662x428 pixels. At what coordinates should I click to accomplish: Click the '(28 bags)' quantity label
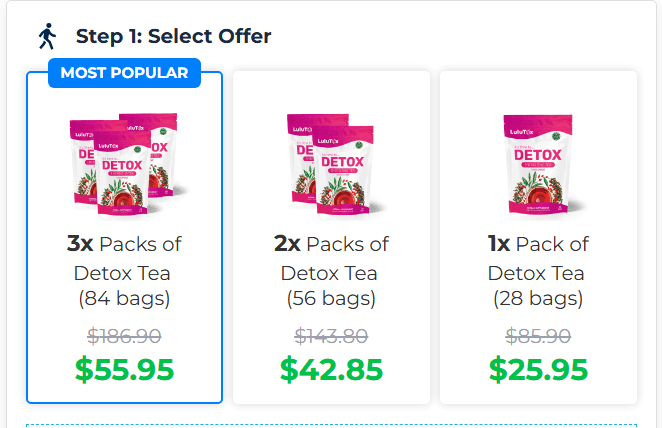click(x=538, y=298)
